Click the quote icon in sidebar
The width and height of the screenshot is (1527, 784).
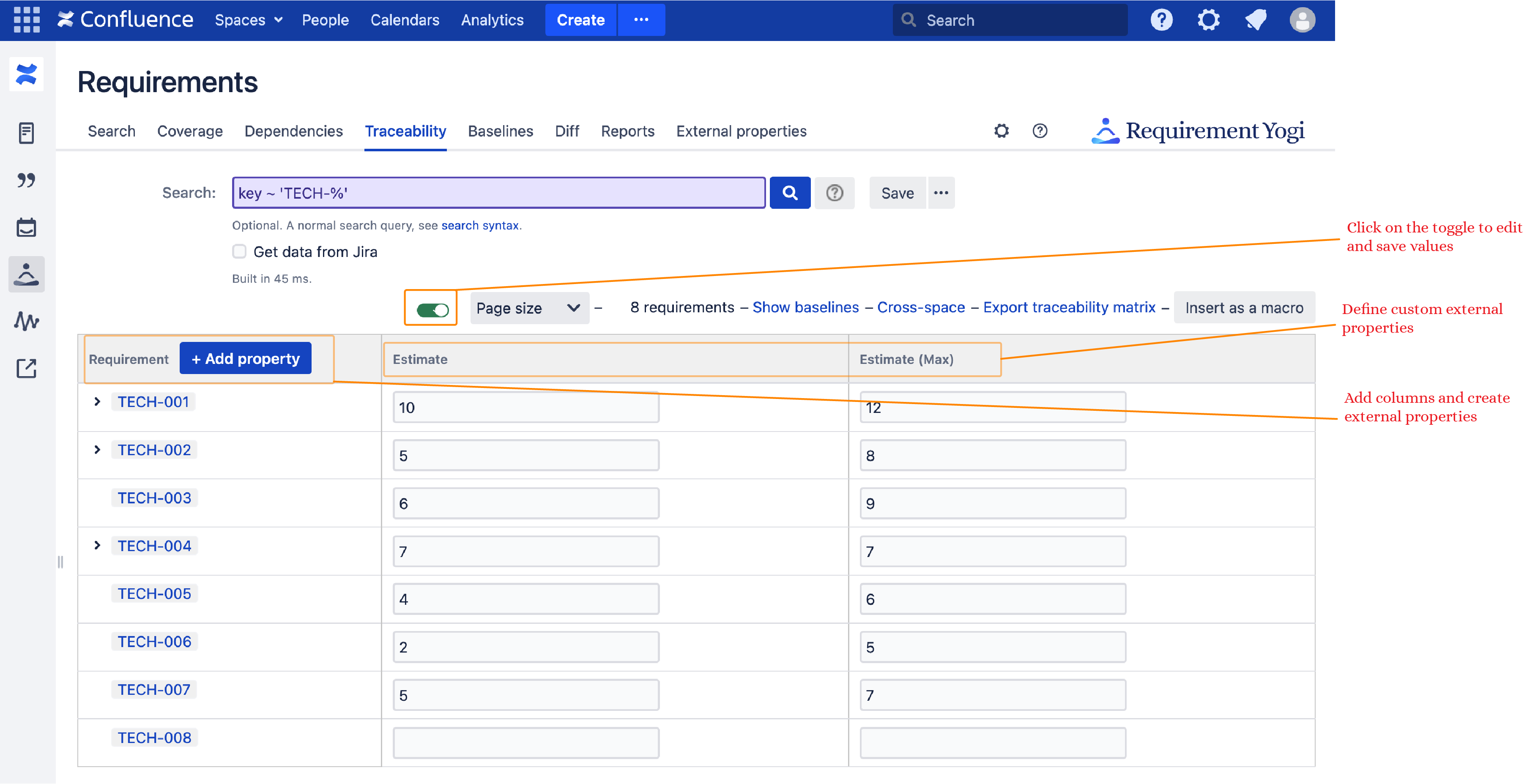pyautogui.click(x=26, y=180)
